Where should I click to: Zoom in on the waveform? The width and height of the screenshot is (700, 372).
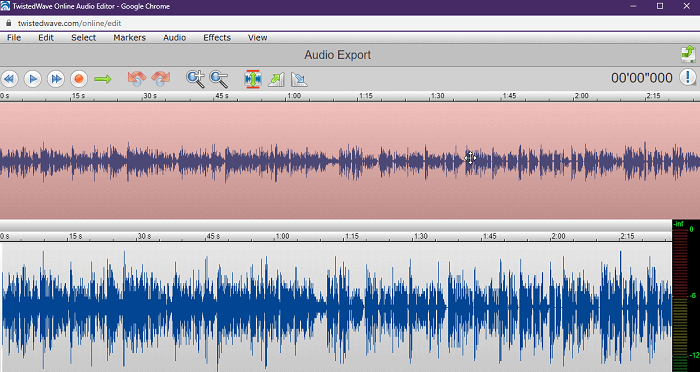(196, 79)
